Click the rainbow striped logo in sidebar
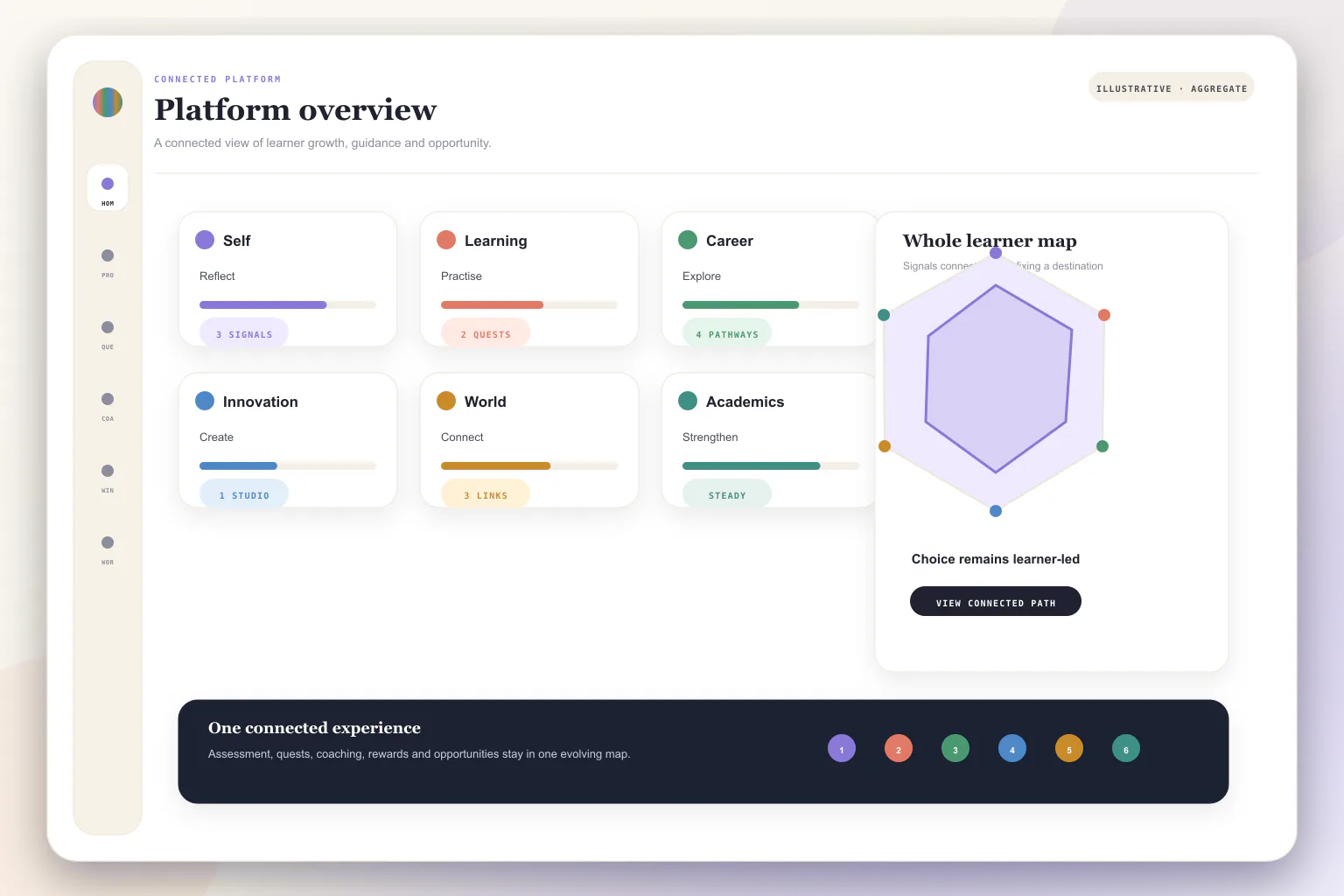1344x896 pixels. (108, 102)
